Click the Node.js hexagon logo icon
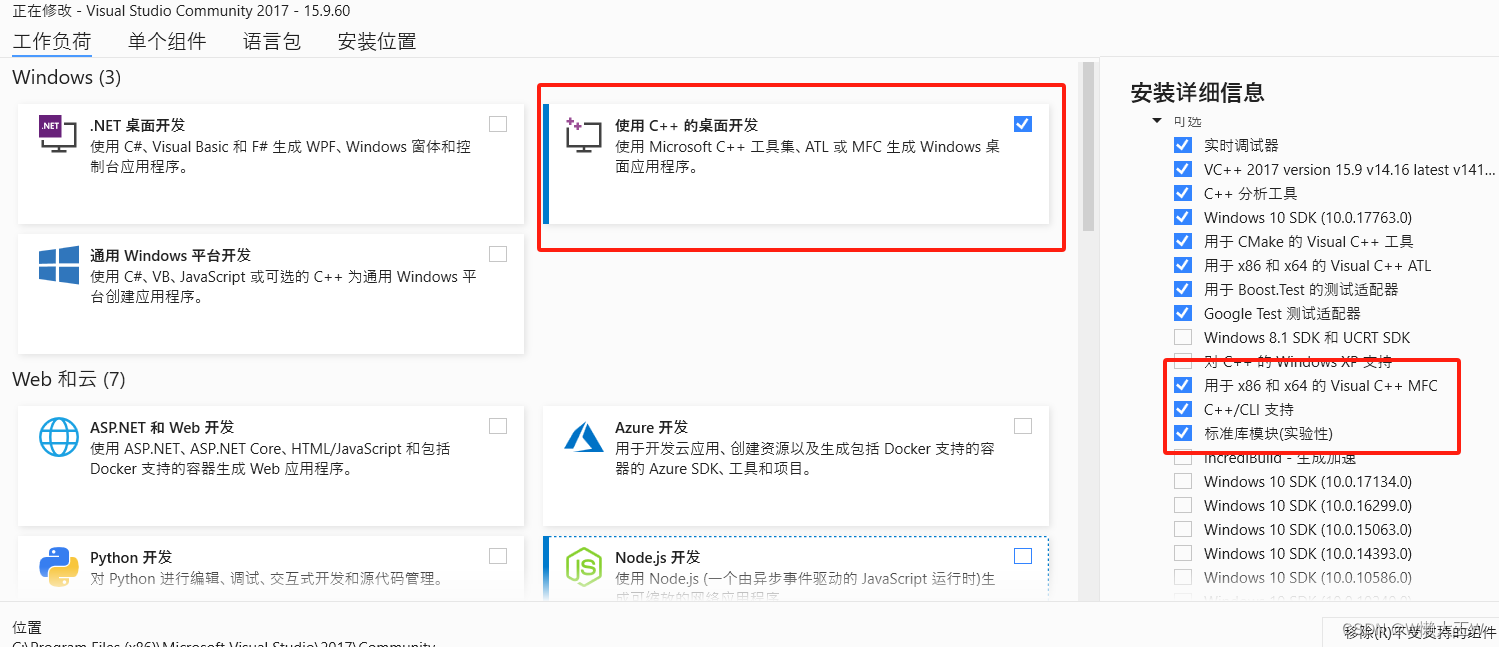The image size is (1499, 647). [x=583, y=567]
